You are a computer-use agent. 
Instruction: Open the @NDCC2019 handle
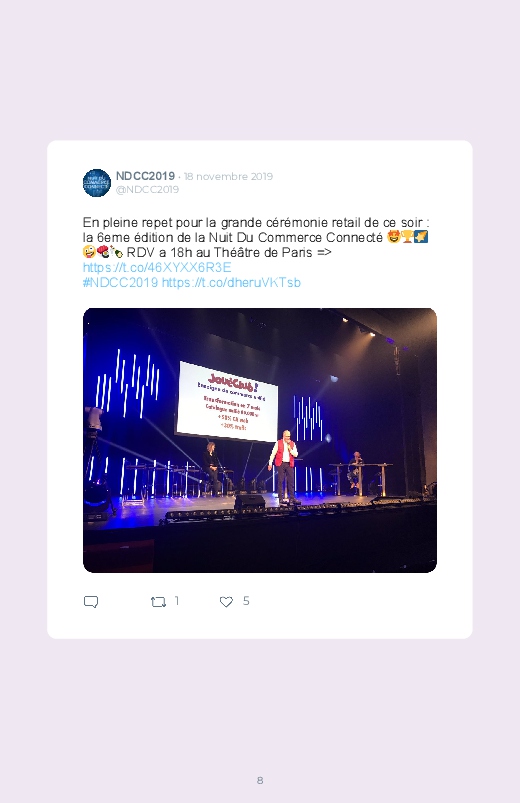pos(147,189)
